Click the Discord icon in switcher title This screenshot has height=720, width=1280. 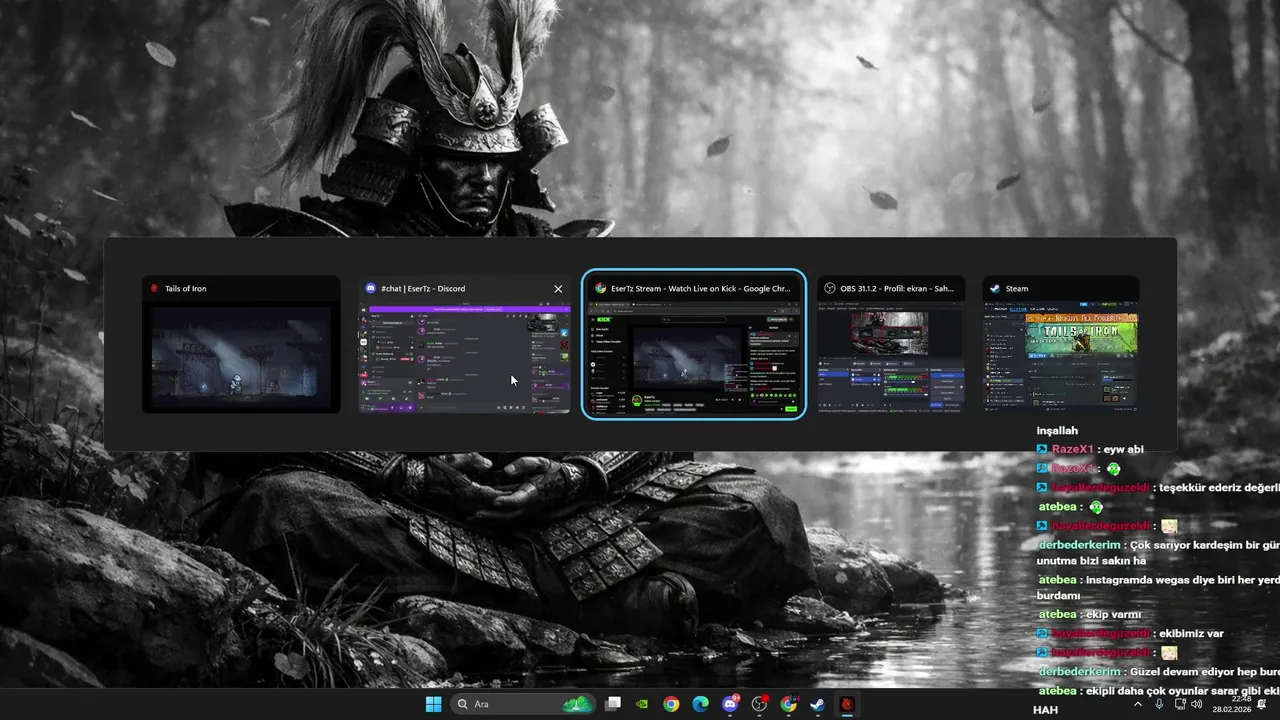(x=371, y=289)
